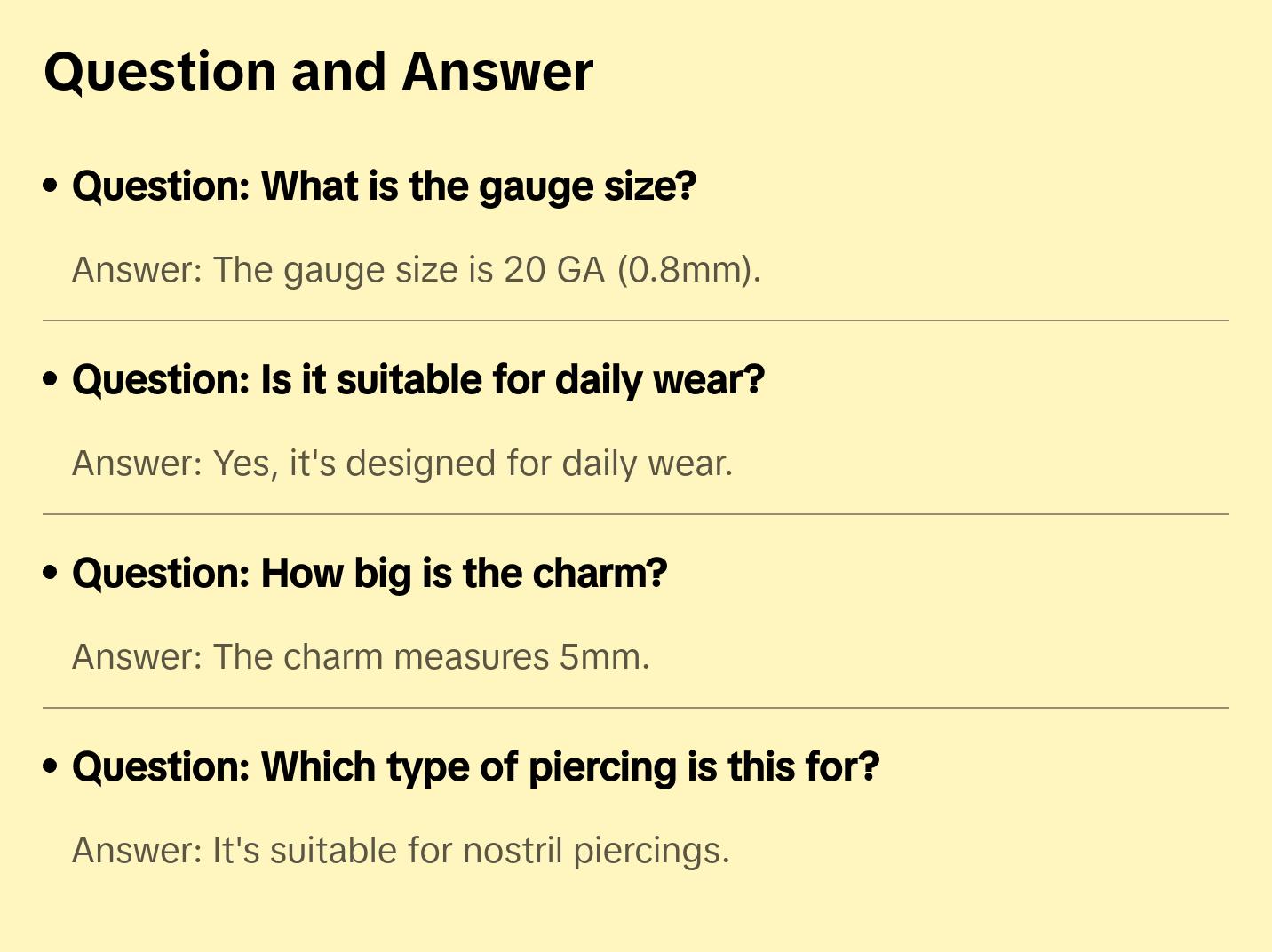Click the bullet beside the charm question
1272x952 pixels.
point(51,574)
